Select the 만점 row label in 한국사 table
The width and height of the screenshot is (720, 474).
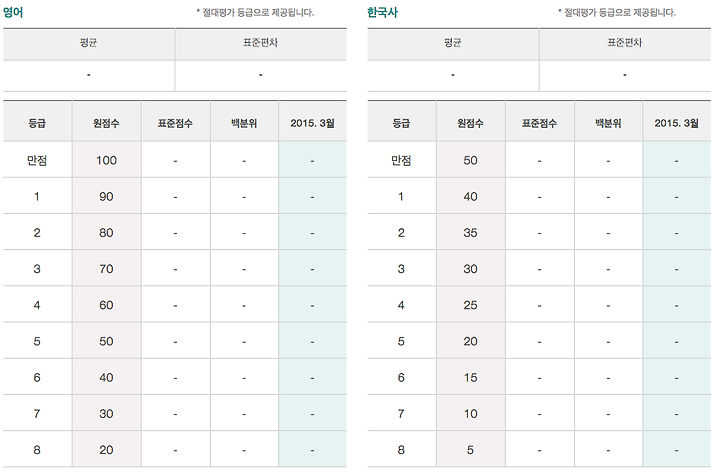[401, 160]
